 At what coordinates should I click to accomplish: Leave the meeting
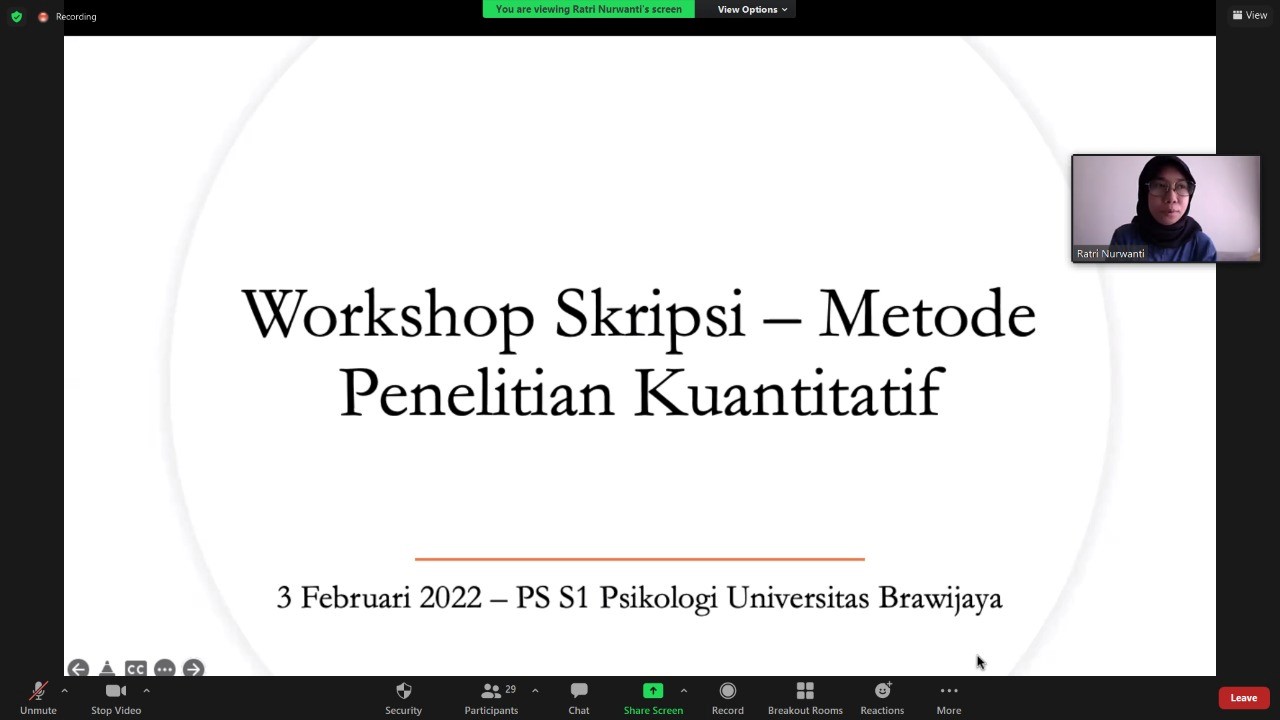(1244, 698)
